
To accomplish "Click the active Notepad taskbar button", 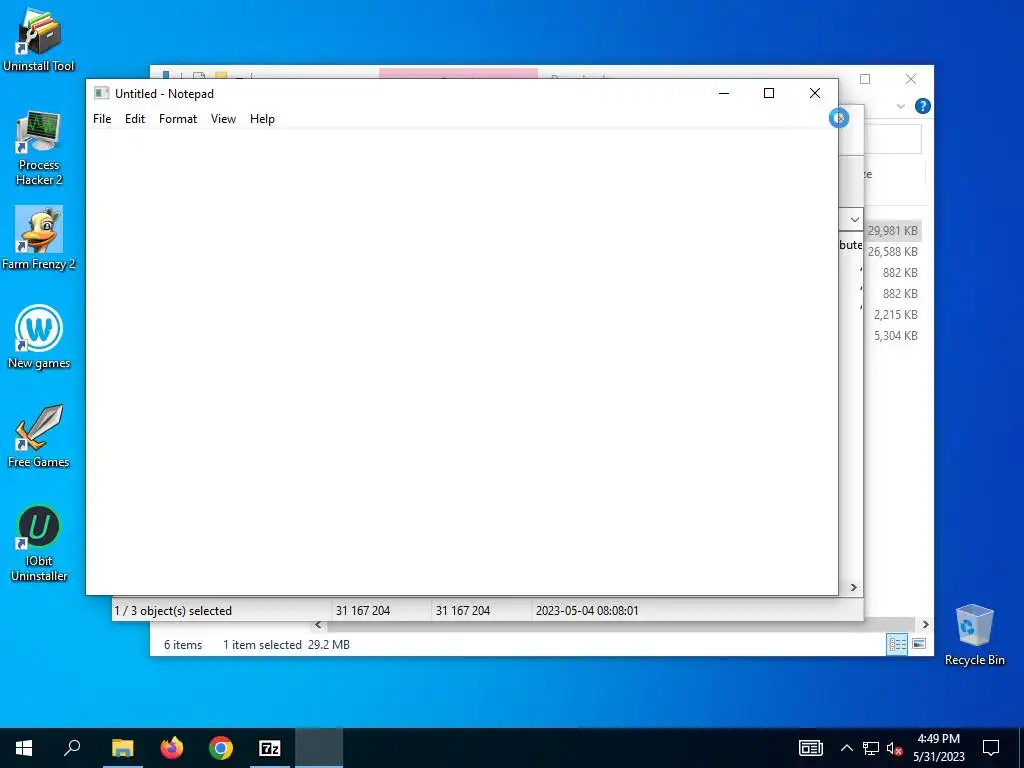I will pyautogui.click(x=319, y=748).
